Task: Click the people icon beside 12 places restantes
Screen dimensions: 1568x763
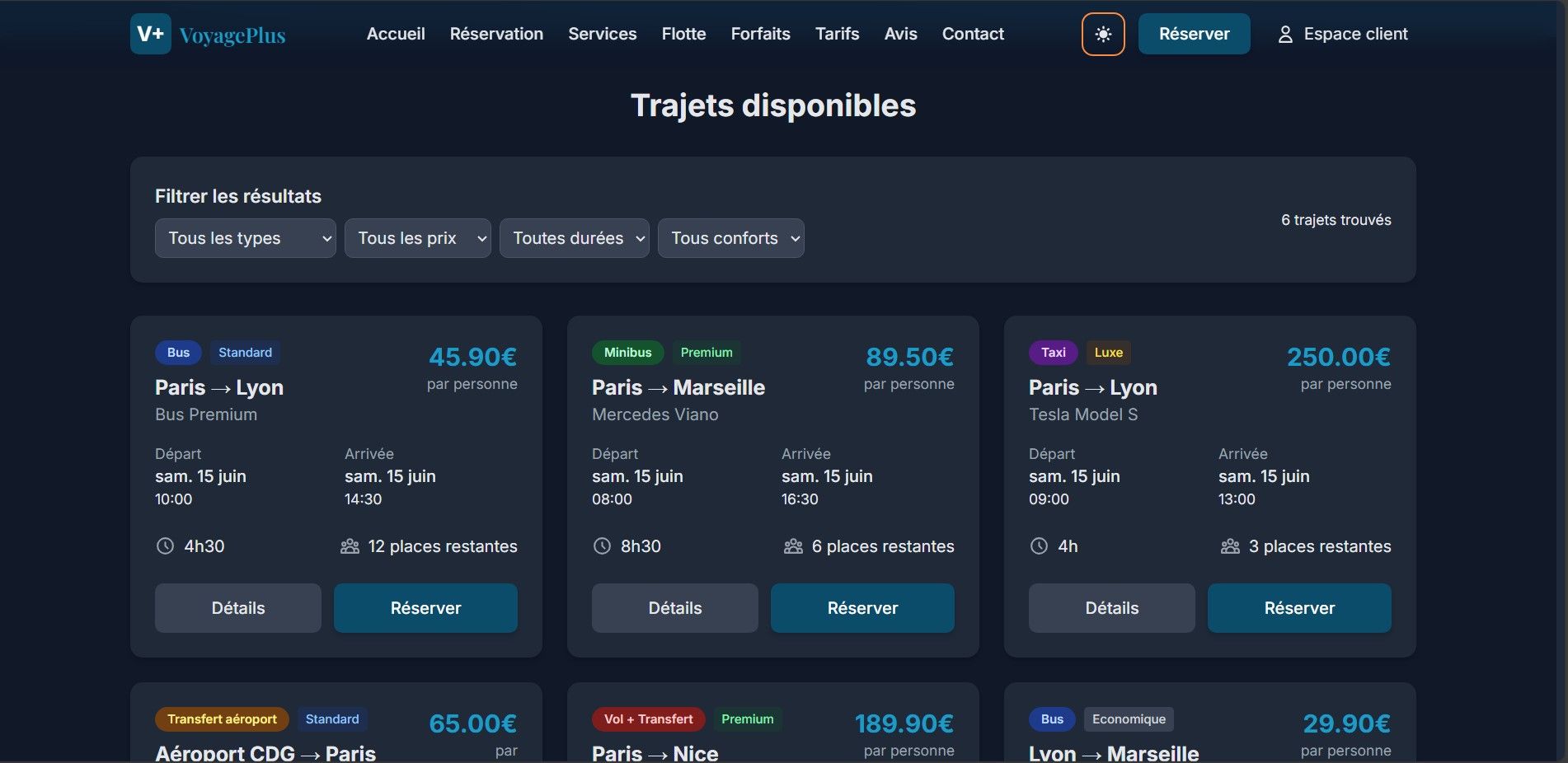Action: pos(350,546)
